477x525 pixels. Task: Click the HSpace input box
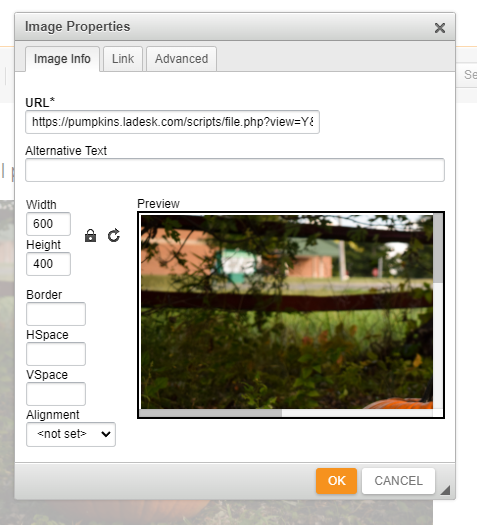56,354
